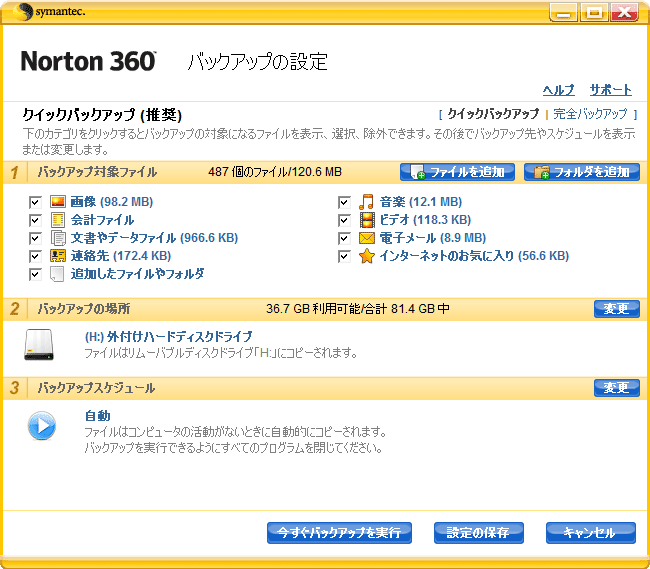
Task: Open 文書やデータファイル (966.6 KB) link
Action: coord(154,238)
